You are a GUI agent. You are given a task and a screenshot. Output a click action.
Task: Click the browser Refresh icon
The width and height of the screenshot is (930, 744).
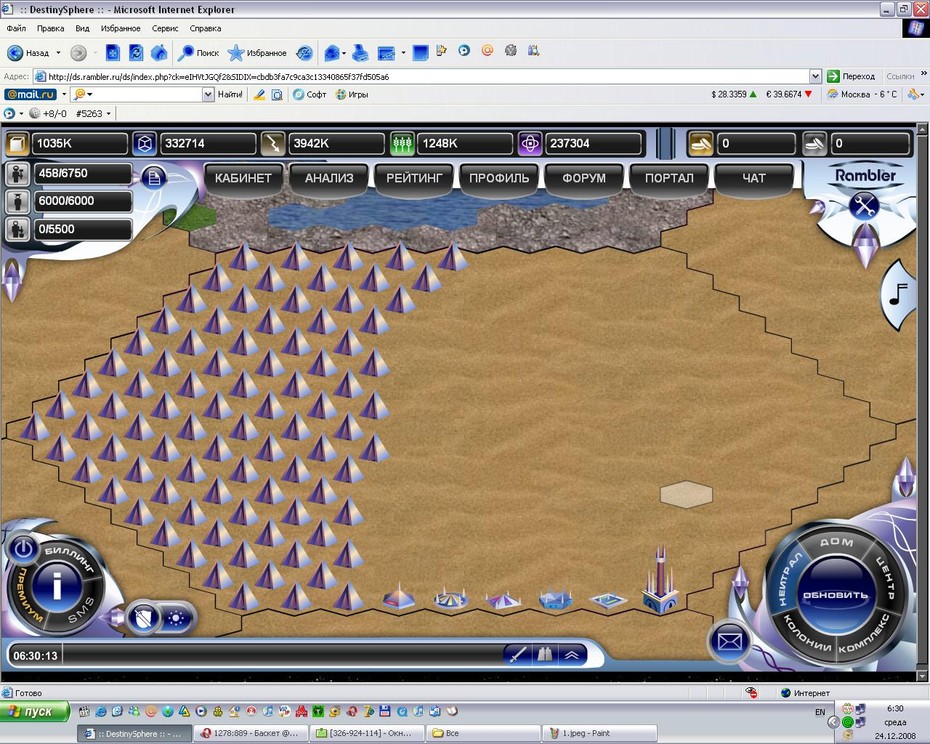pyautogui.click(x=136, y=53)
